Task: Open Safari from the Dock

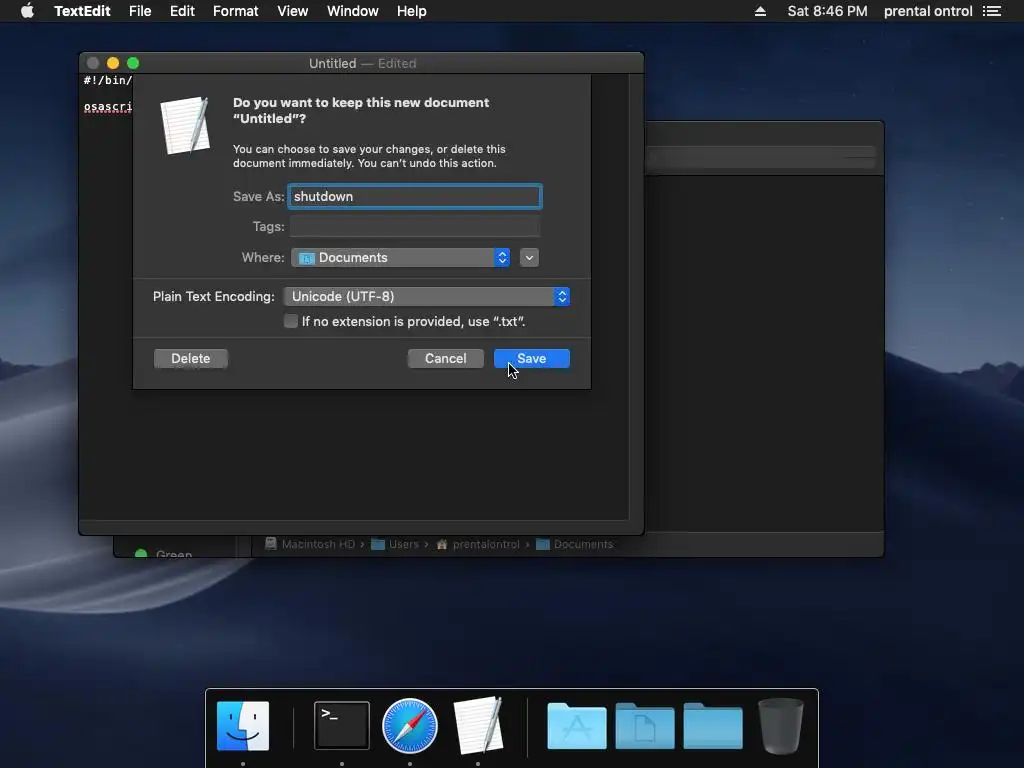Action: [409, 726]
